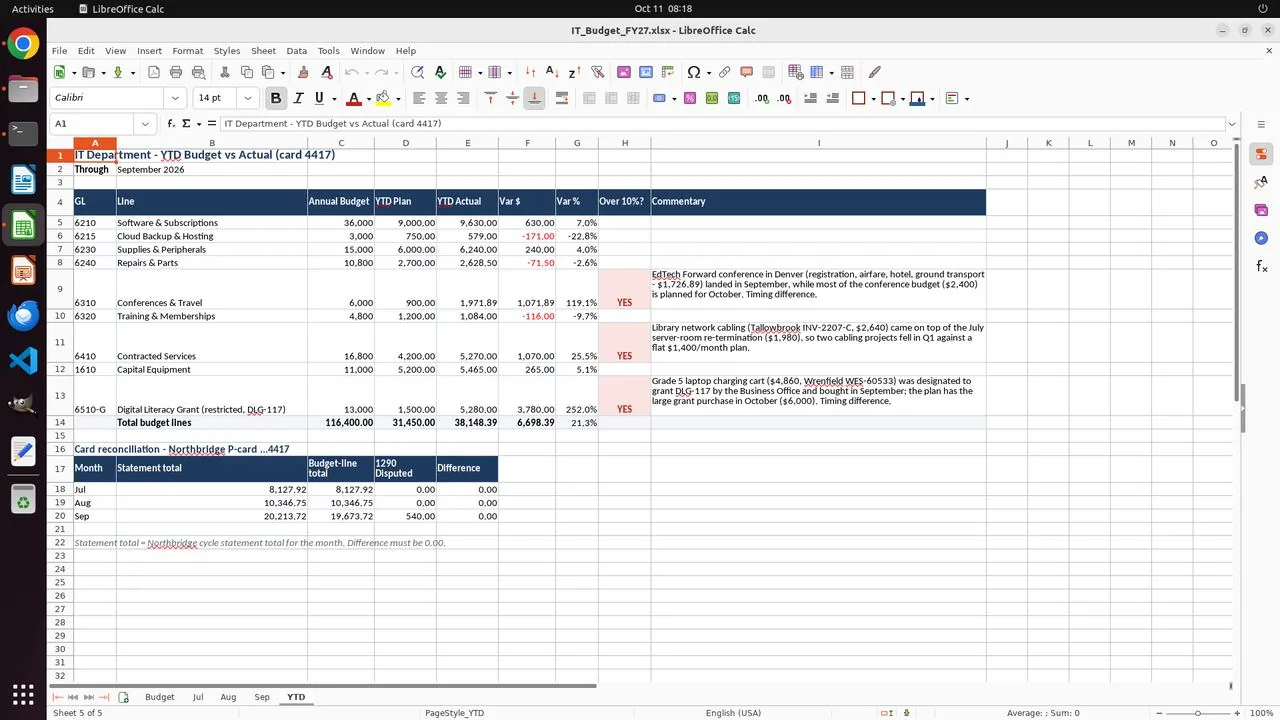Insert an image into the sheet
The width and height of the screenshot is (1280, 720).
click(x=624, y=72)
